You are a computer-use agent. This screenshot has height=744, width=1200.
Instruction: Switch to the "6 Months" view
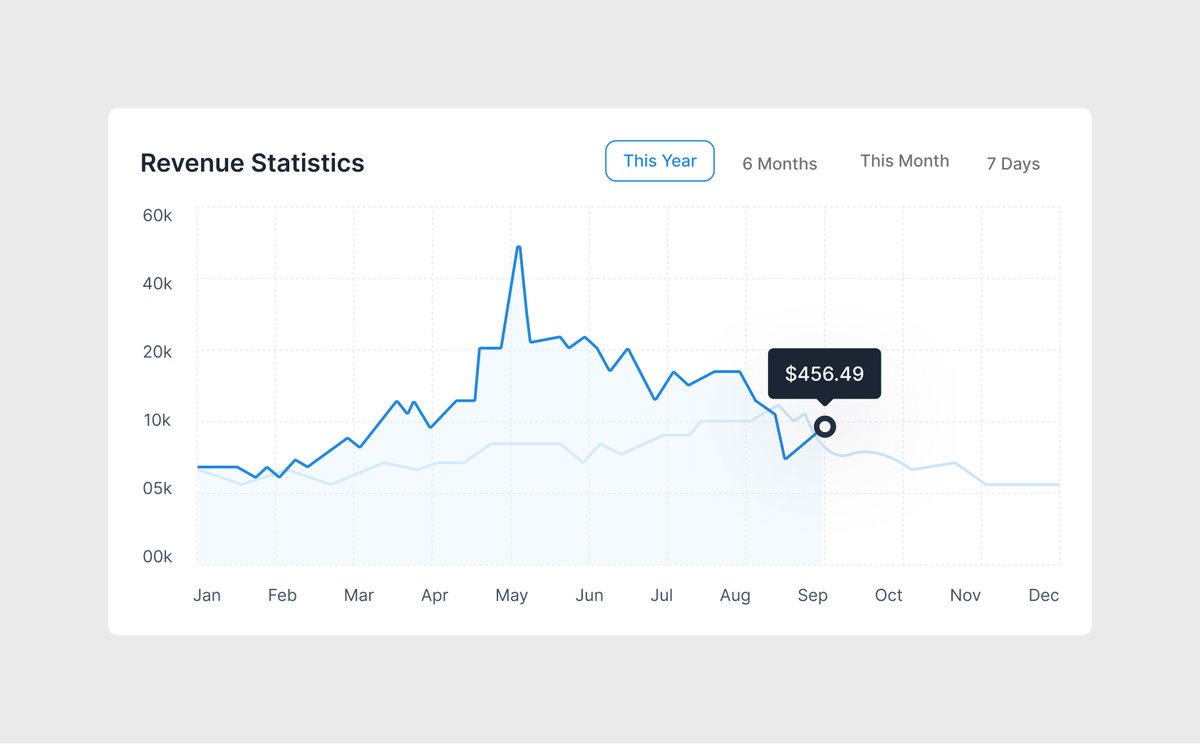point(779,163)
